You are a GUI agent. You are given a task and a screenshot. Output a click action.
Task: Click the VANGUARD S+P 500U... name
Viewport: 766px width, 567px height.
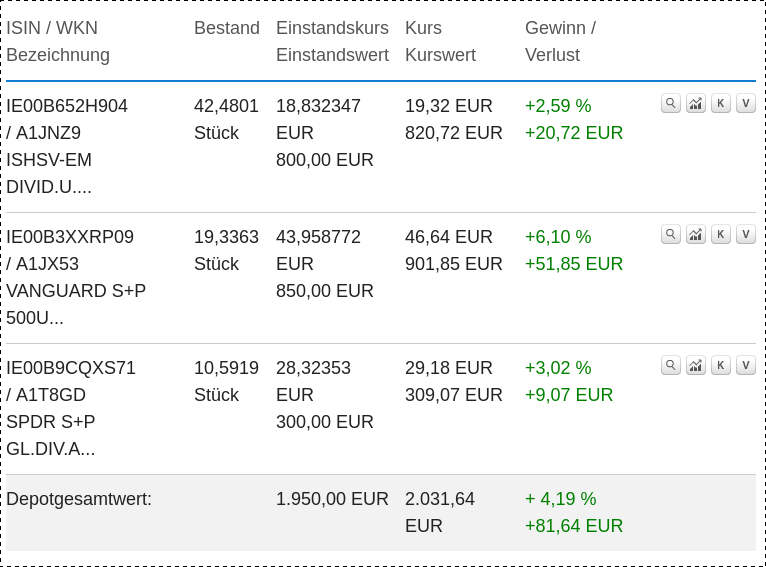tap(76, 304)
